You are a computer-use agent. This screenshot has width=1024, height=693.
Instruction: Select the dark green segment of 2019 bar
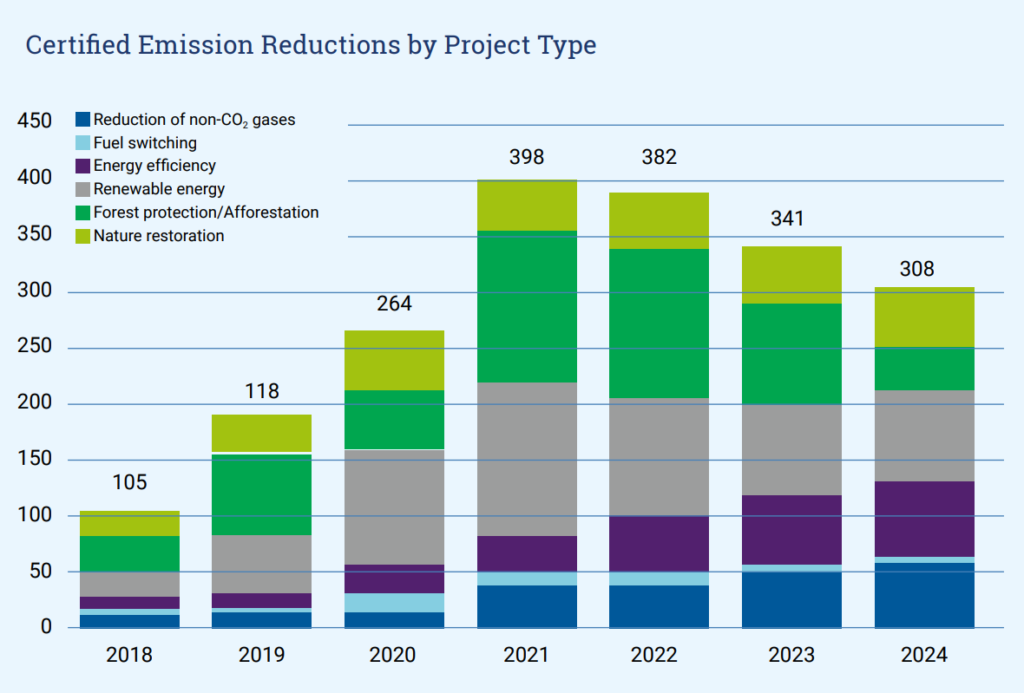(262, 495)
